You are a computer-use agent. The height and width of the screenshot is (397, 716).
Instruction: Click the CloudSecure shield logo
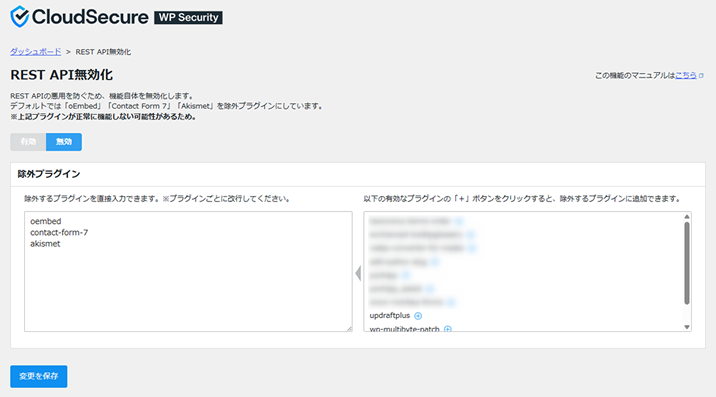point(20,16)
